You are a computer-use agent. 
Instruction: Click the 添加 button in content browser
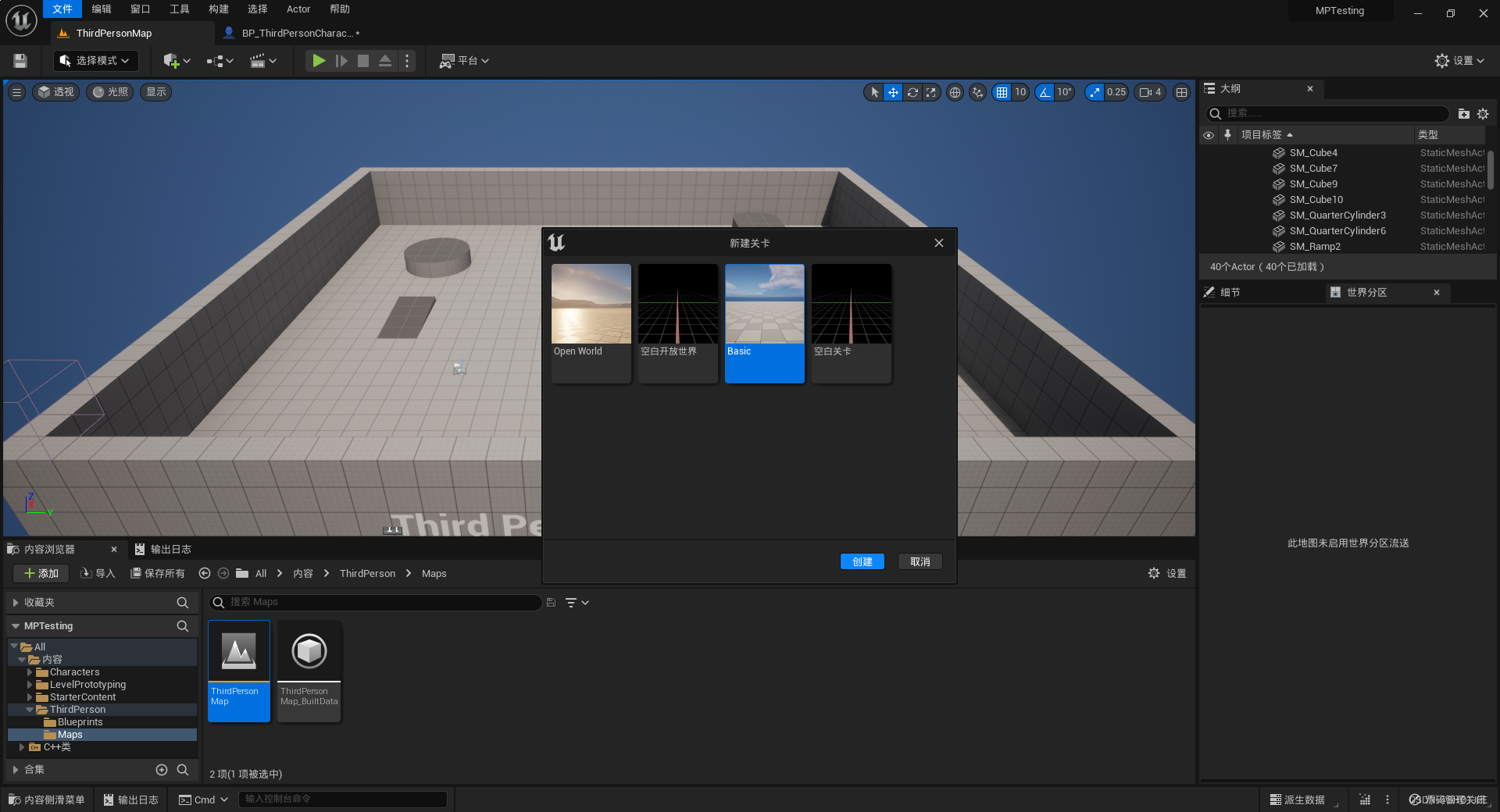(x=41, y=573)
